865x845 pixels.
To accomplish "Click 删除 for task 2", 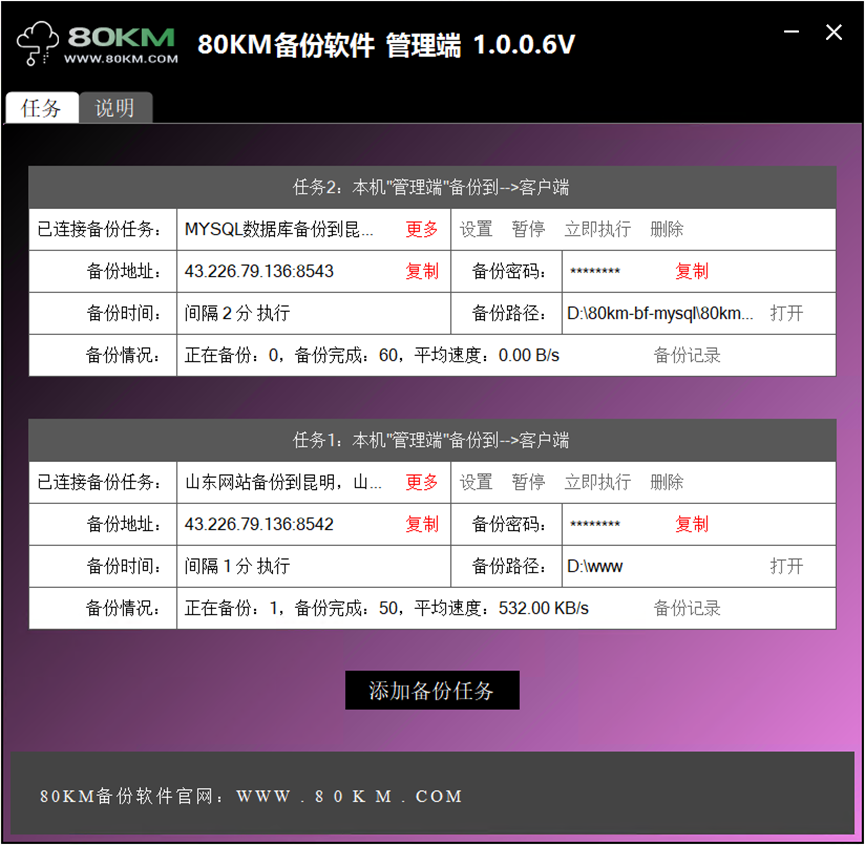I will click(666, 229).
